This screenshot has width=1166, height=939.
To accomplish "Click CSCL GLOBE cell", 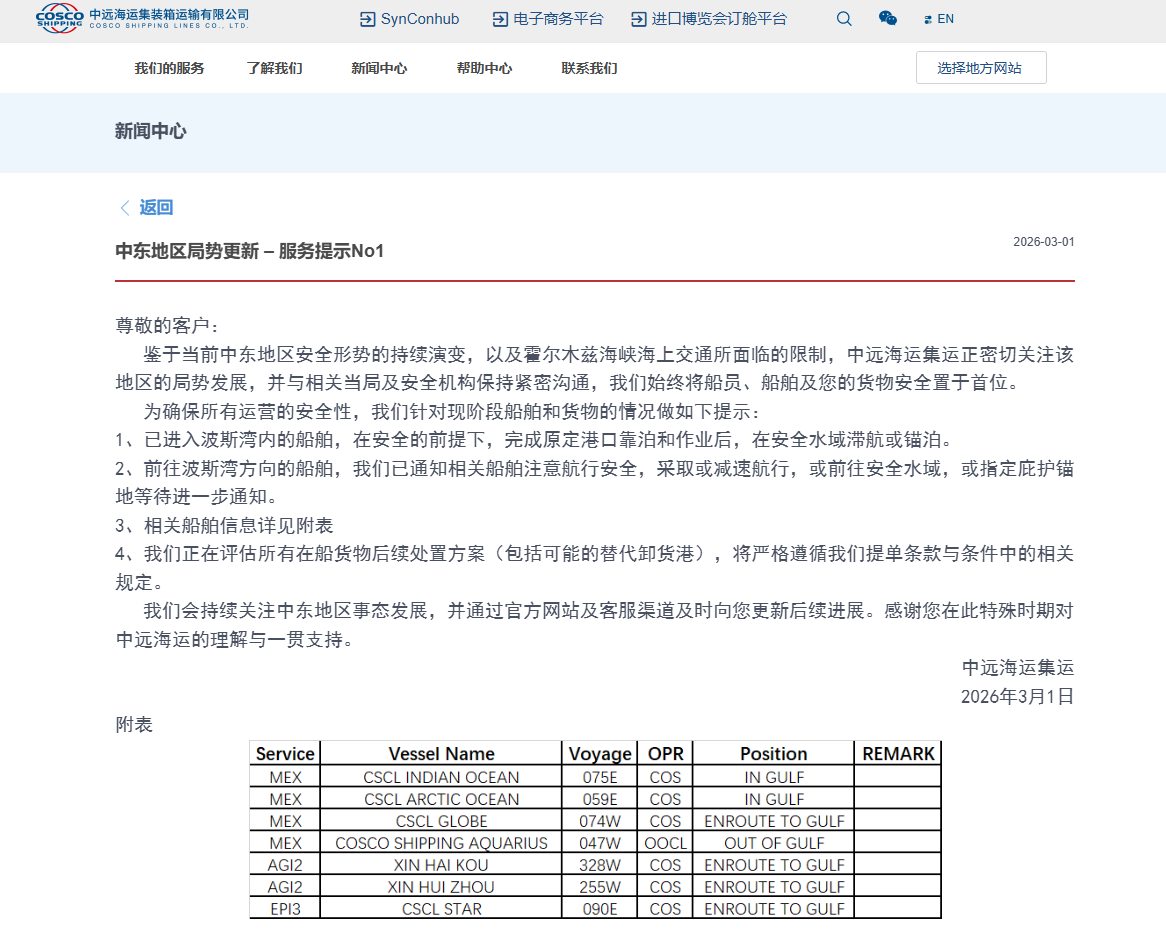I will (x=441, y=821).
